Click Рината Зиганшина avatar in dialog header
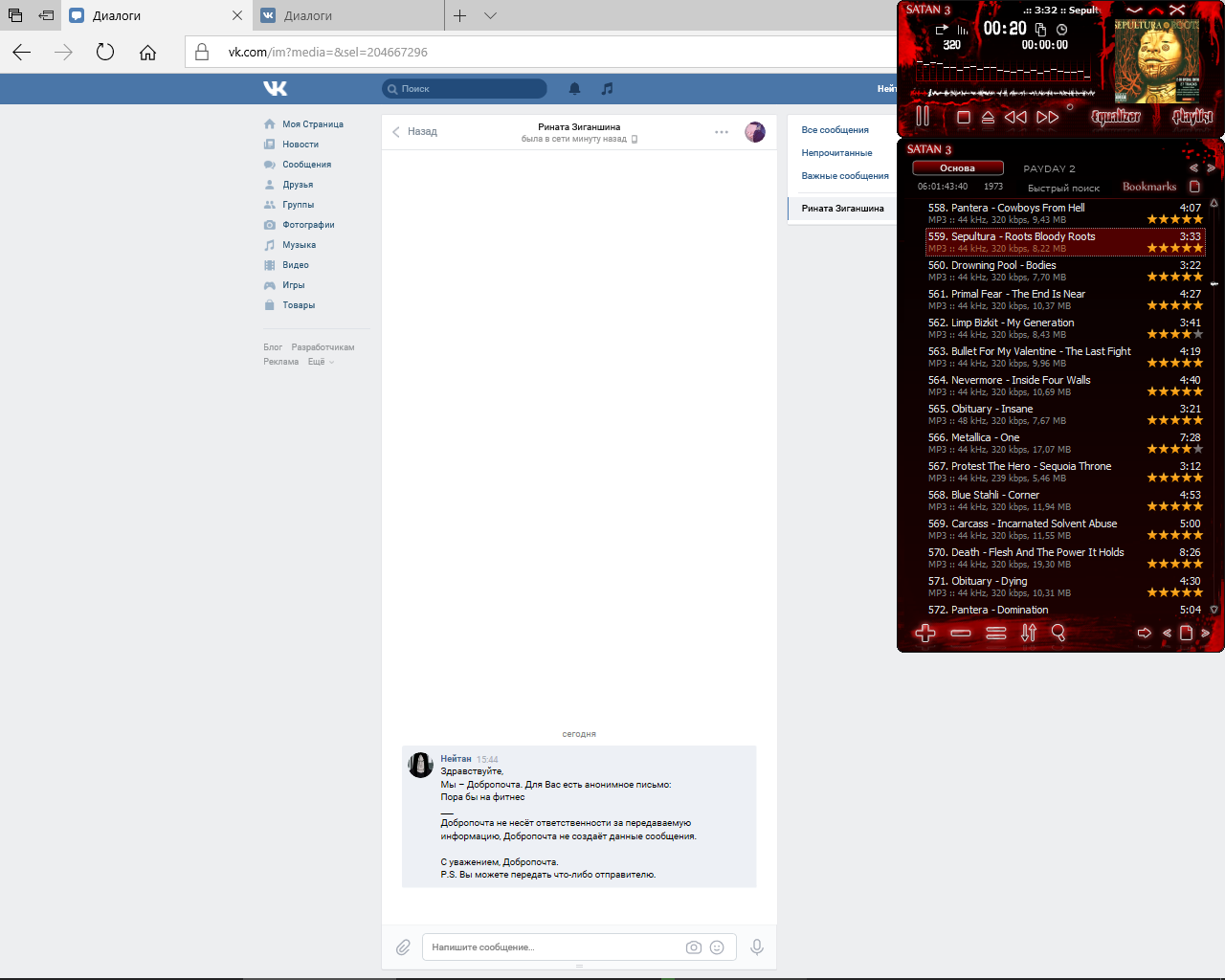 pyautogui.click(x=755, y=132)
